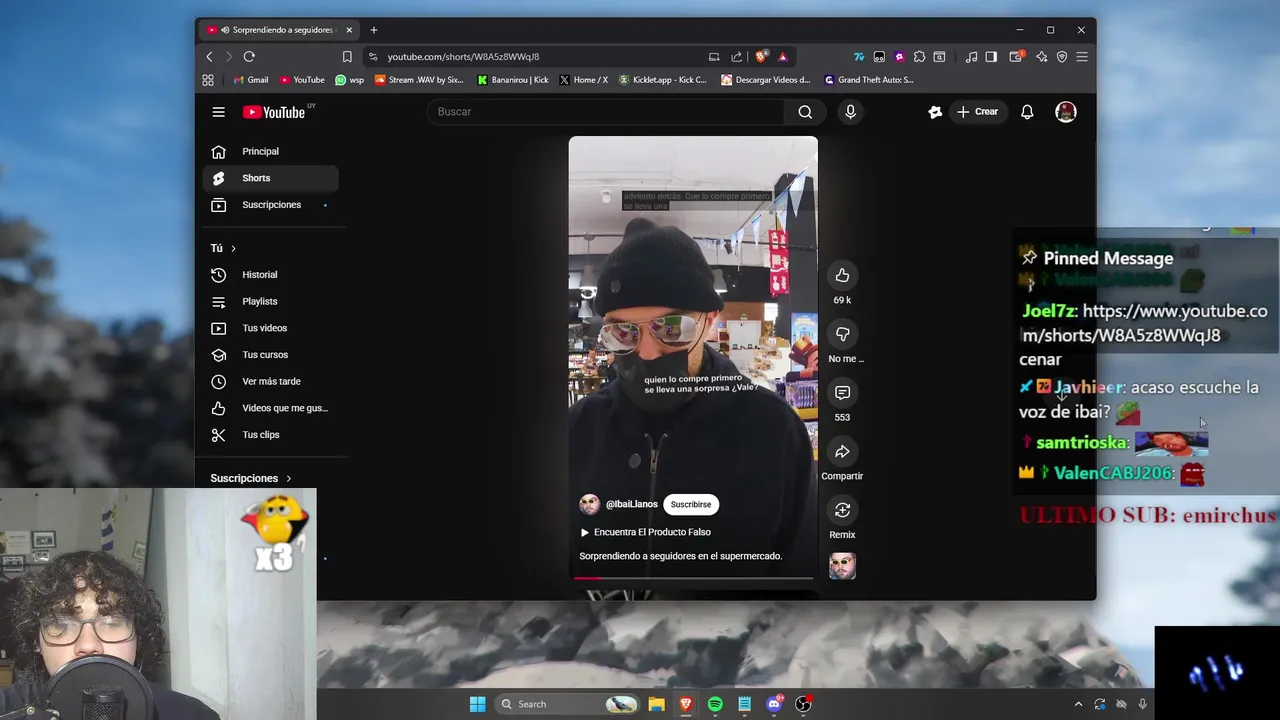This screenshot has width=1280, height=720.
Task: Seek on the Short's red progress bar
Action: pyautogui.click(x=693, y=578)
